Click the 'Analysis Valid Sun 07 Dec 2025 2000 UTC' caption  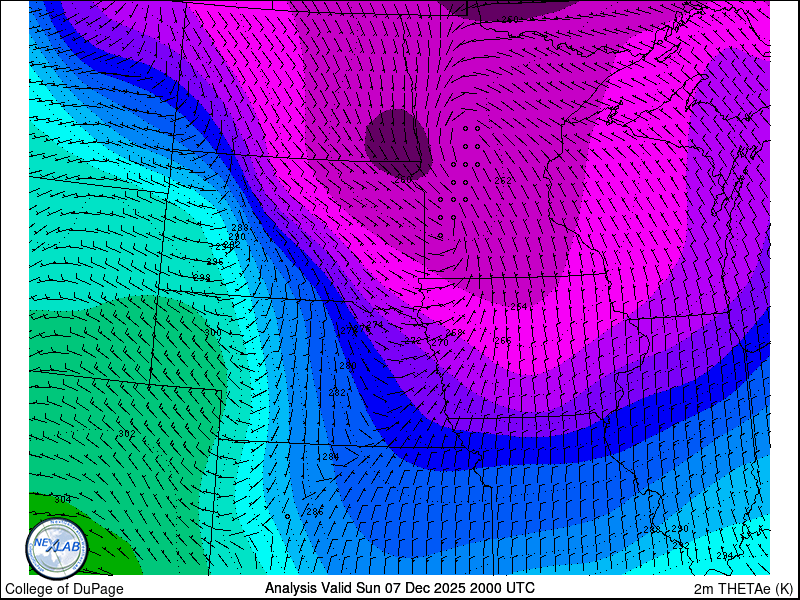pos(400,587)
